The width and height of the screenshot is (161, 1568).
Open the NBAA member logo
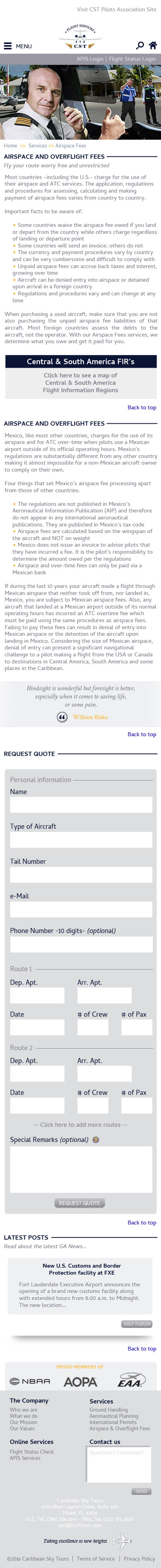[x=30, y=1381]
